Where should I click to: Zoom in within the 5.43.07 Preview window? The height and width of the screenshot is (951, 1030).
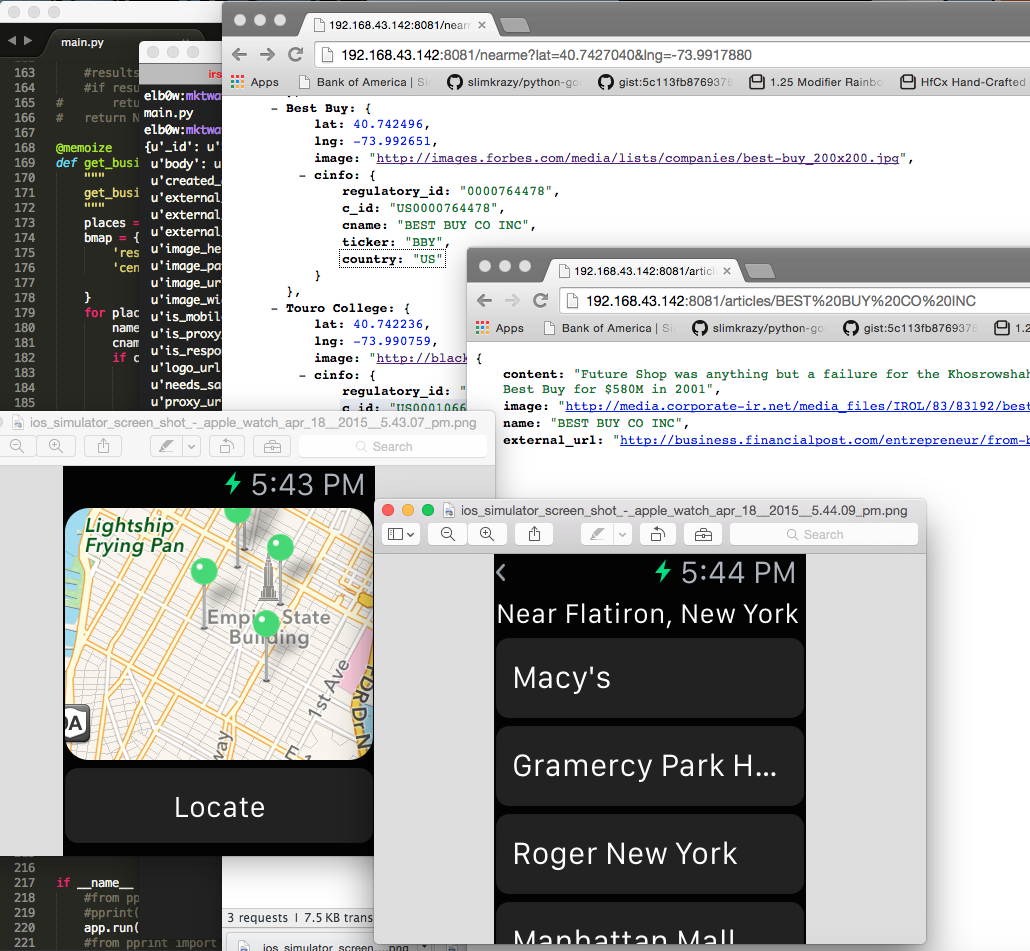click(56, 447)
